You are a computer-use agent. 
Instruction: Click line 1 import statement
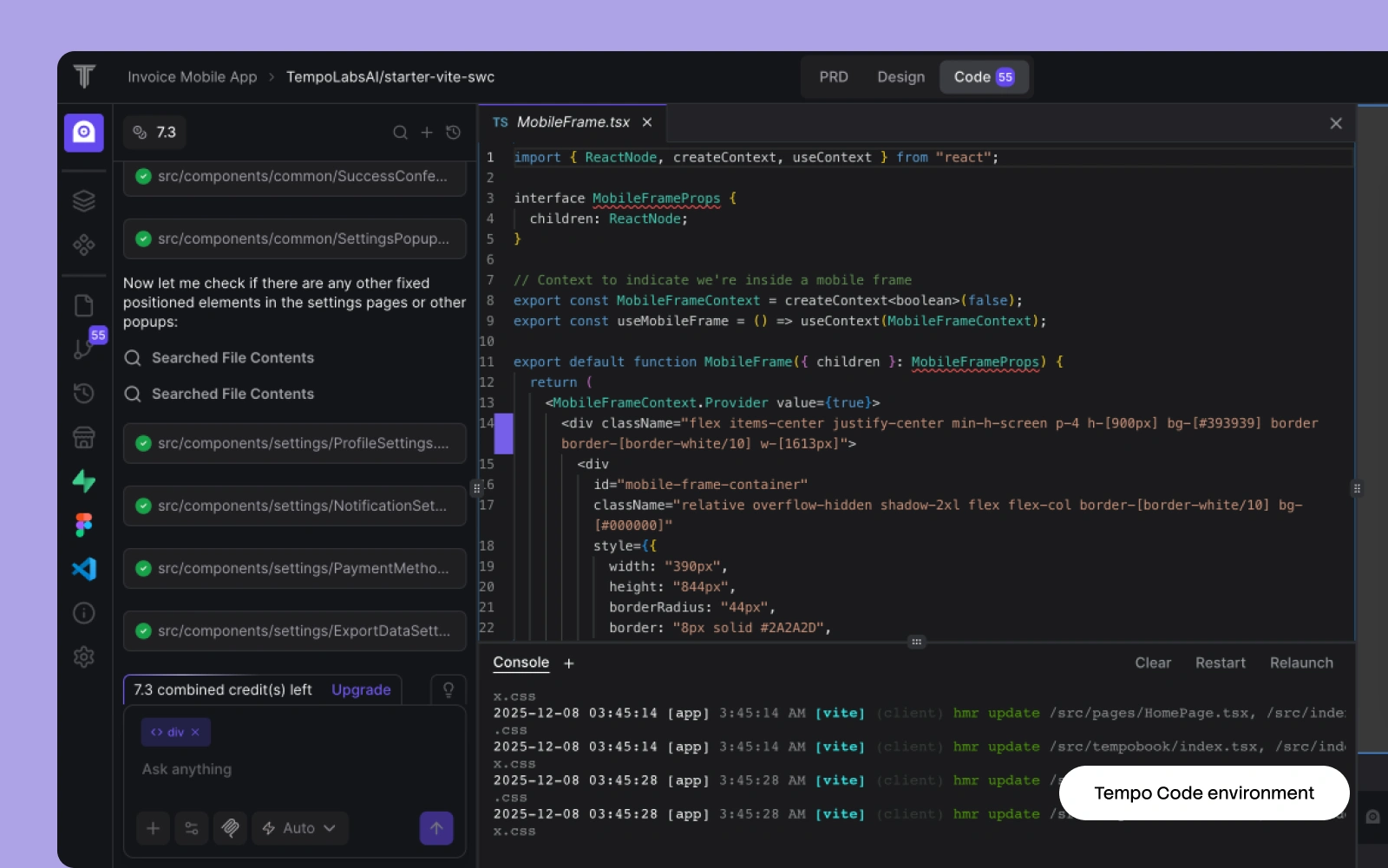[x=756, y=158]
